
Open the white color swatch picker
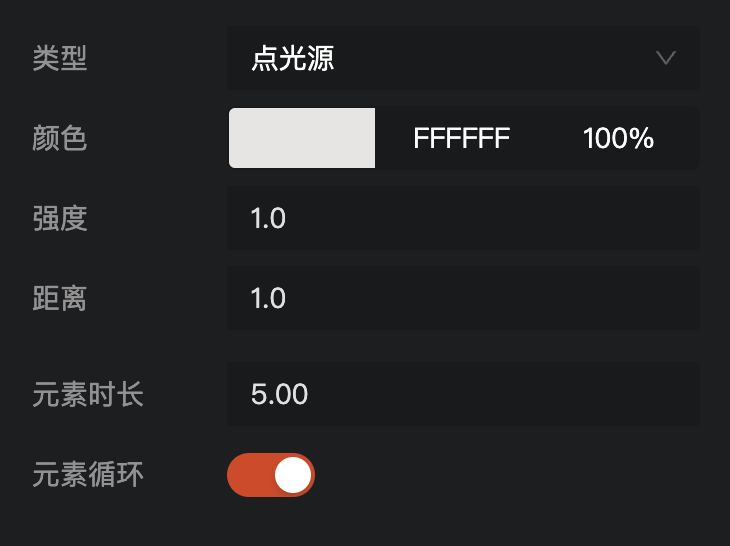click(302, 138)
